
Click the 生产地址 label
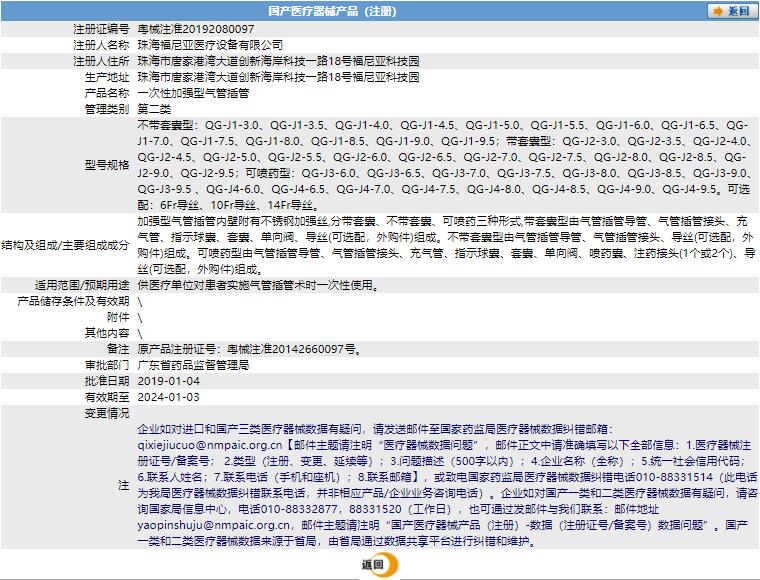pyautogui.click(x=107, y=77)
